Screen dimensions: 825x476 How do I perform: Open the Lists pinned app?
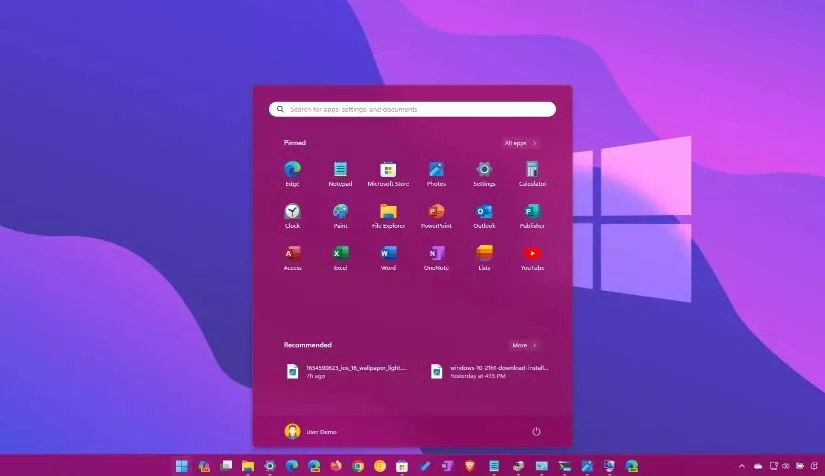point(484,258)
